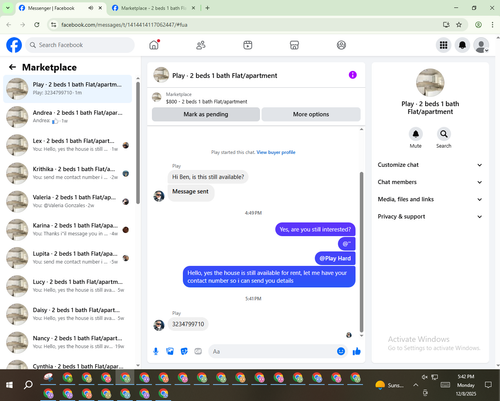Search in conversation with magnifier icon
This screenshot has height=401, width=500.
444,134
